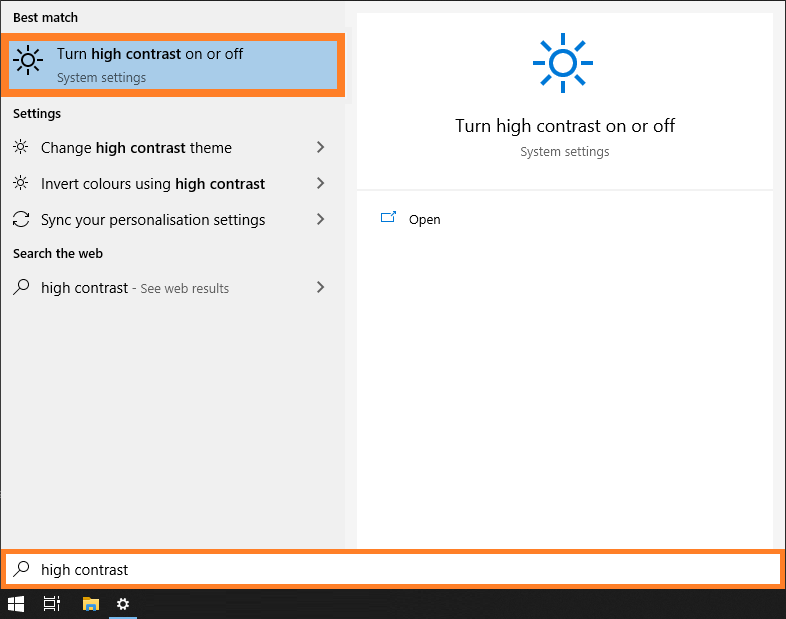
Task: Click the magnifier icon in the search box
Action: pos(22,569)
